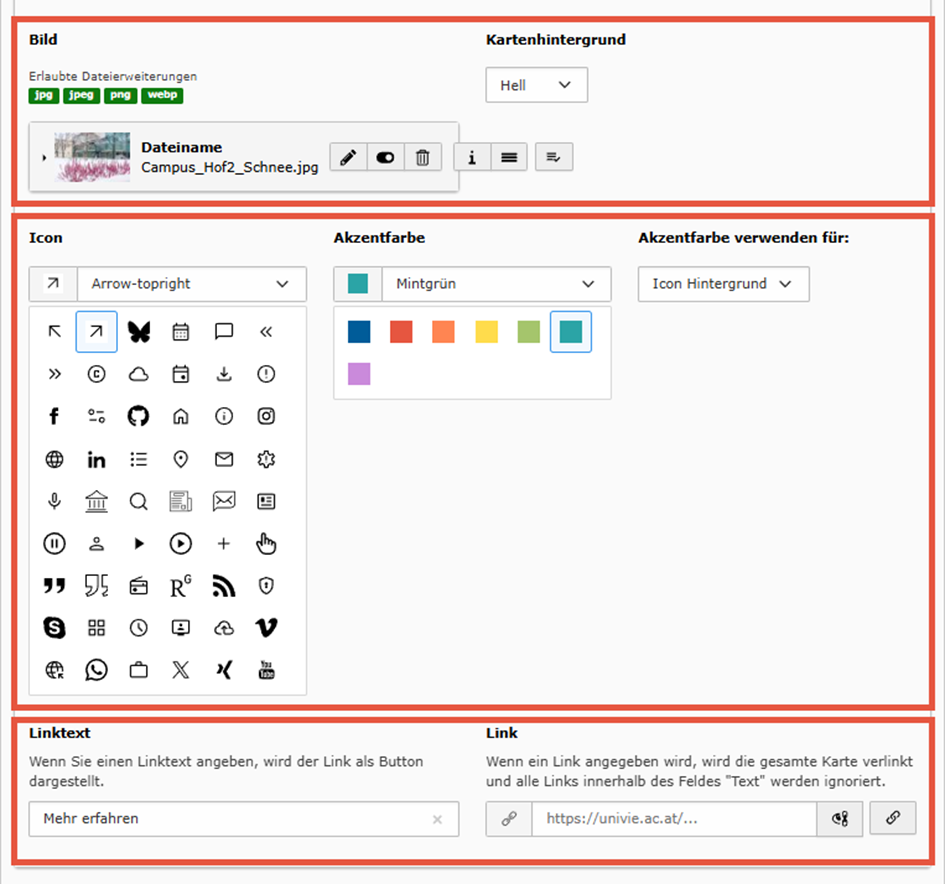Pick the microphone icon

tap(54, 501)
